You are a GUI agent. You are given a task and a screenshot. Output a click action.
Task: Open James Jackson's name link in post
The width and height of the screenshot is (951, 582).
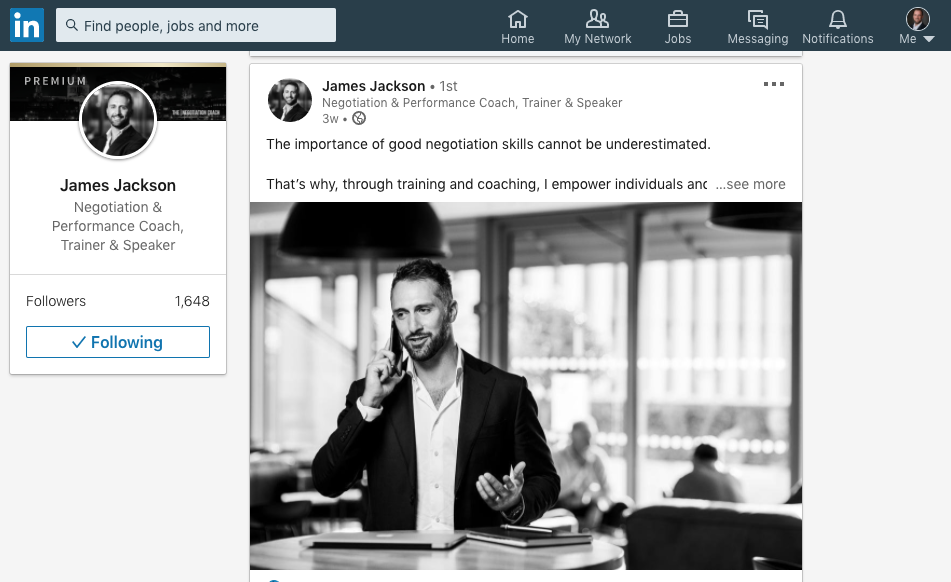(x=374, y=86)
